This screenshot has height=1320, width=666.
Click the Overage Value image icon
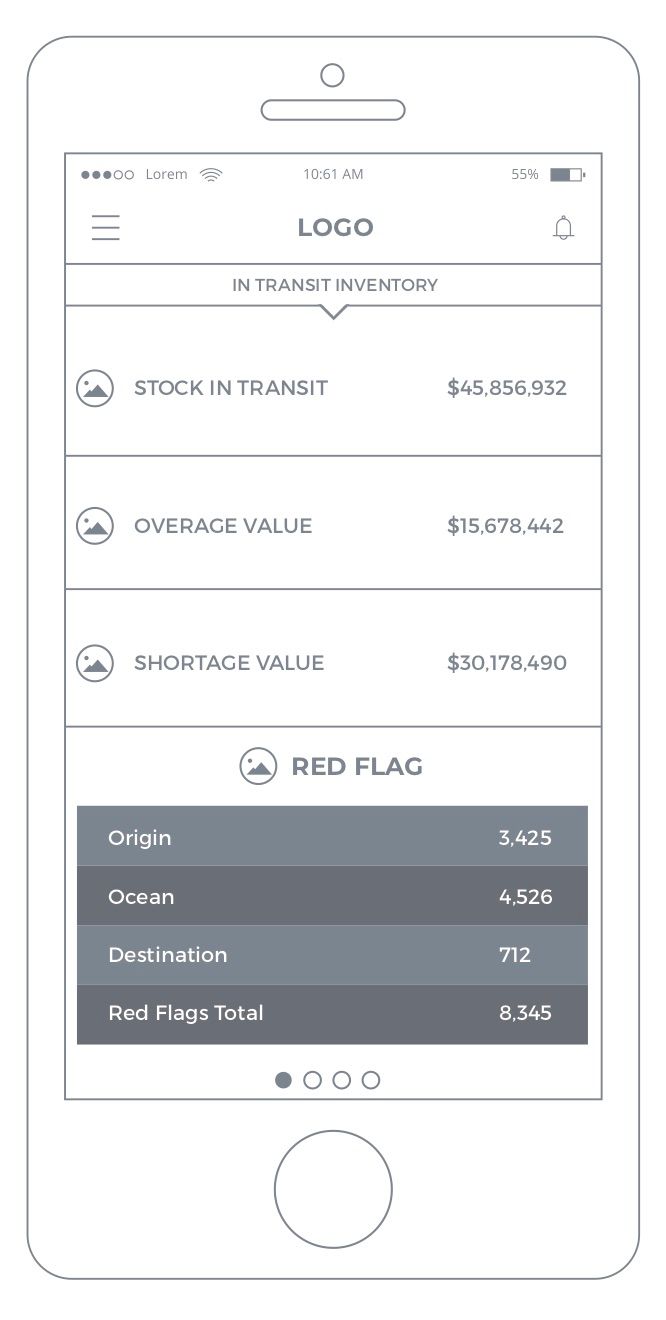tap(95, 526)
